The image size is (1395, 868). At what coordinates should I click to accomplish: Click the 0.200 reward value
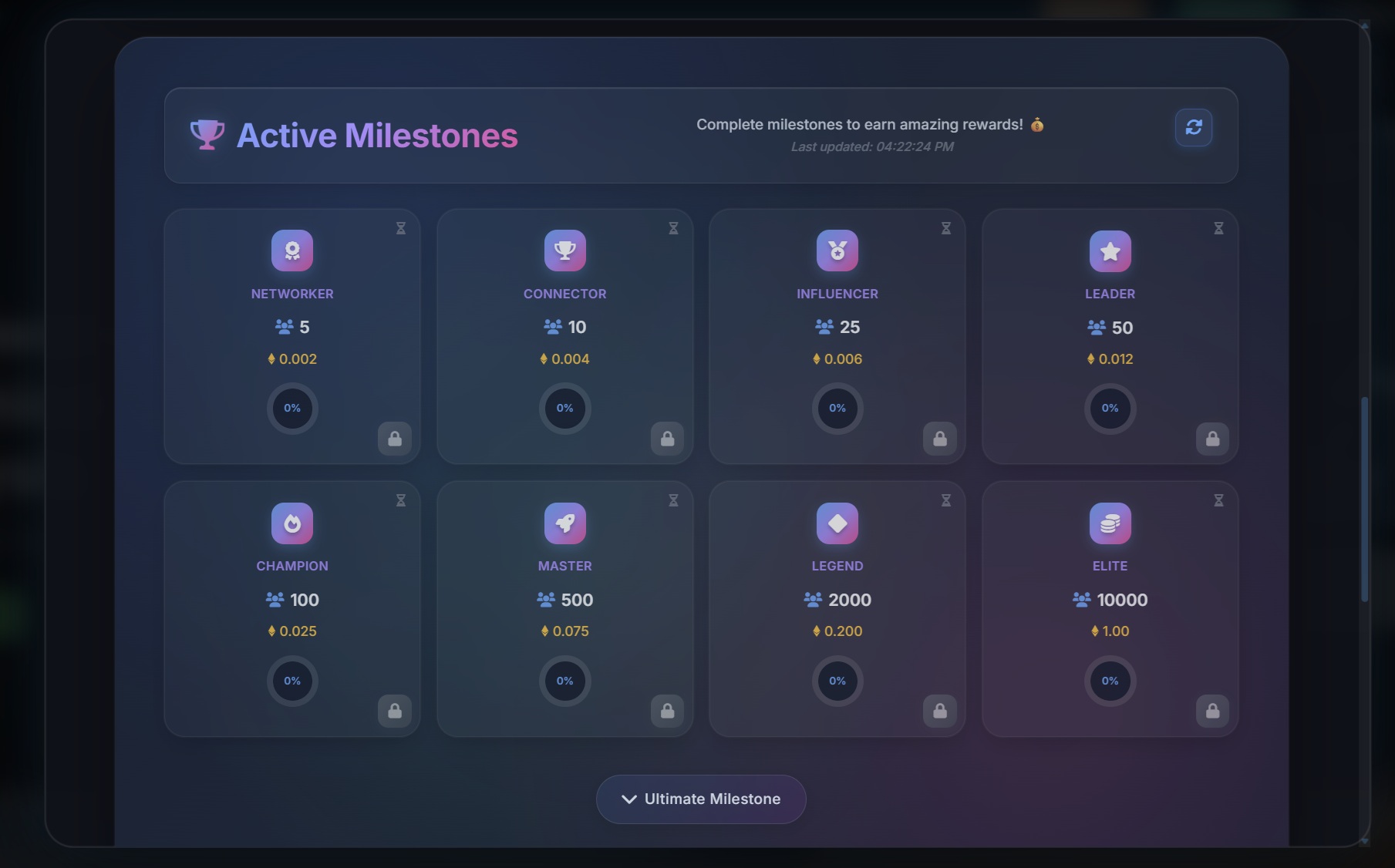(843, 631)
